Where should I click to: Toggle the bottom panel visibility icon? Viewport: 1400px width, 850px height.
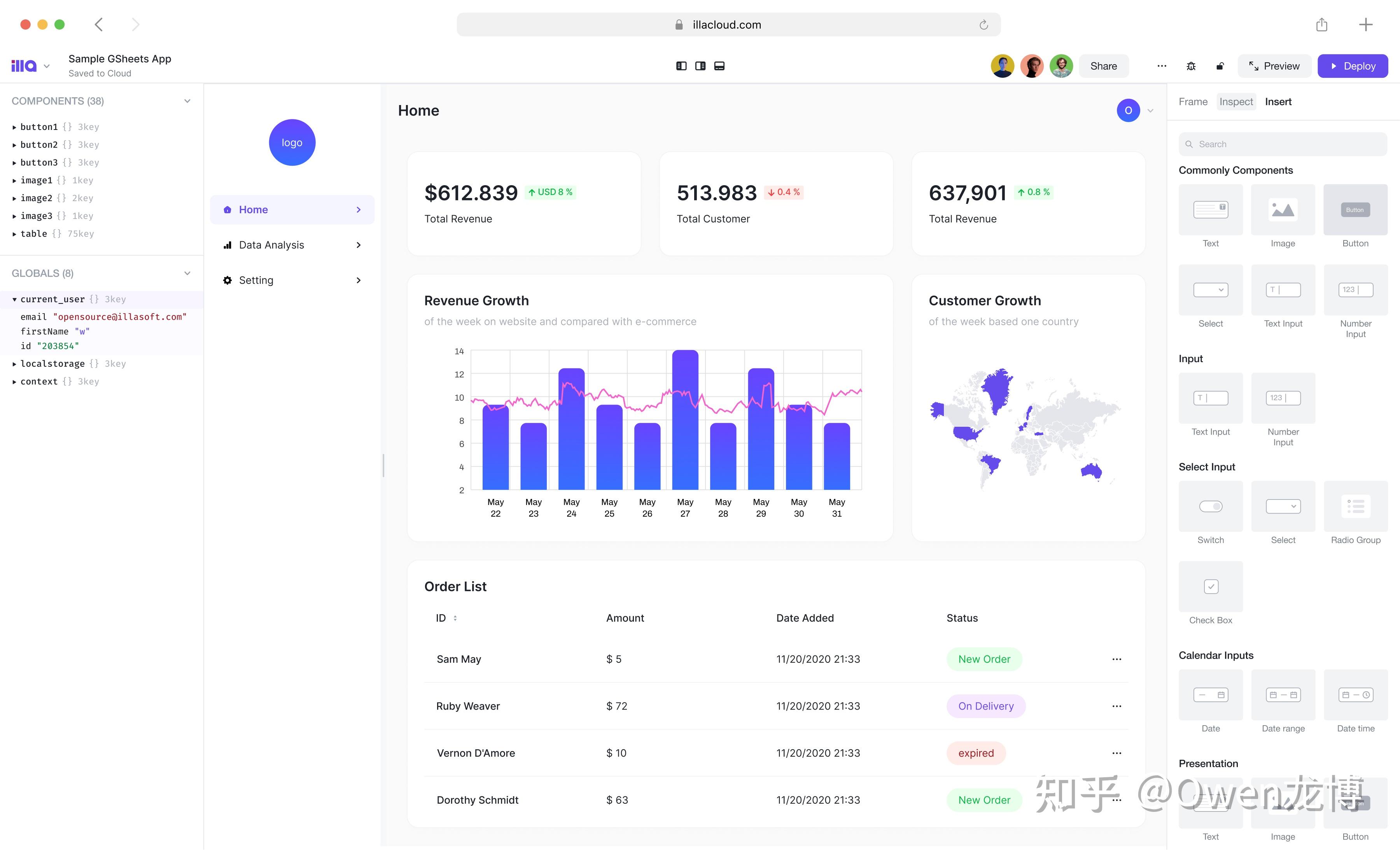pos(719,66)
